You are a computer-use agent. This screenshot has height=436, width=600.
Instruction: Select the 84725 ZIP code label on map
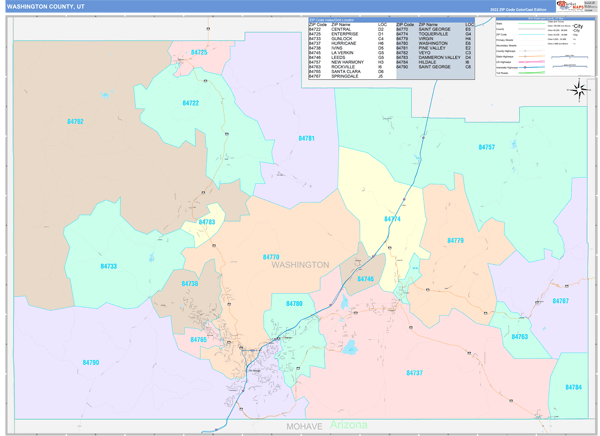pos(199,52)
